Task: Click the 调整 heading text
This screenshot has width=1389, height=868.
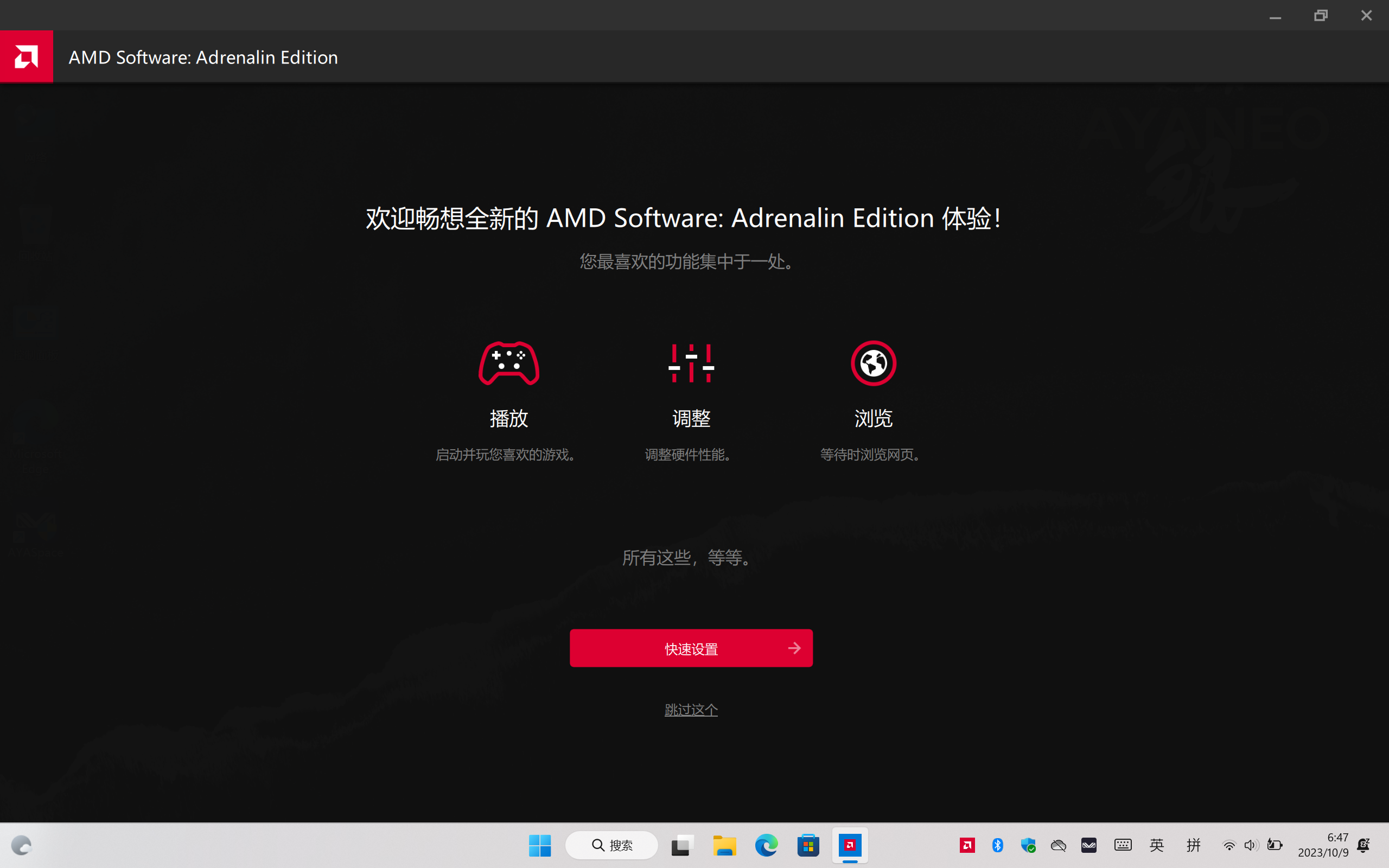Action: (x=691, y=418)
